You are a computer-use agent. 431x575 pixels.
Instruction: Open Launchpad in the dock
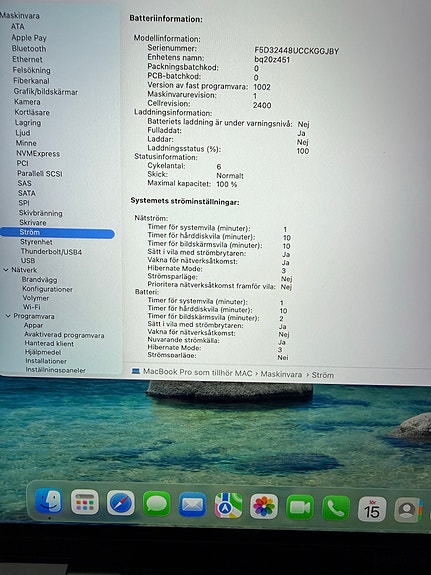(85, 502)
